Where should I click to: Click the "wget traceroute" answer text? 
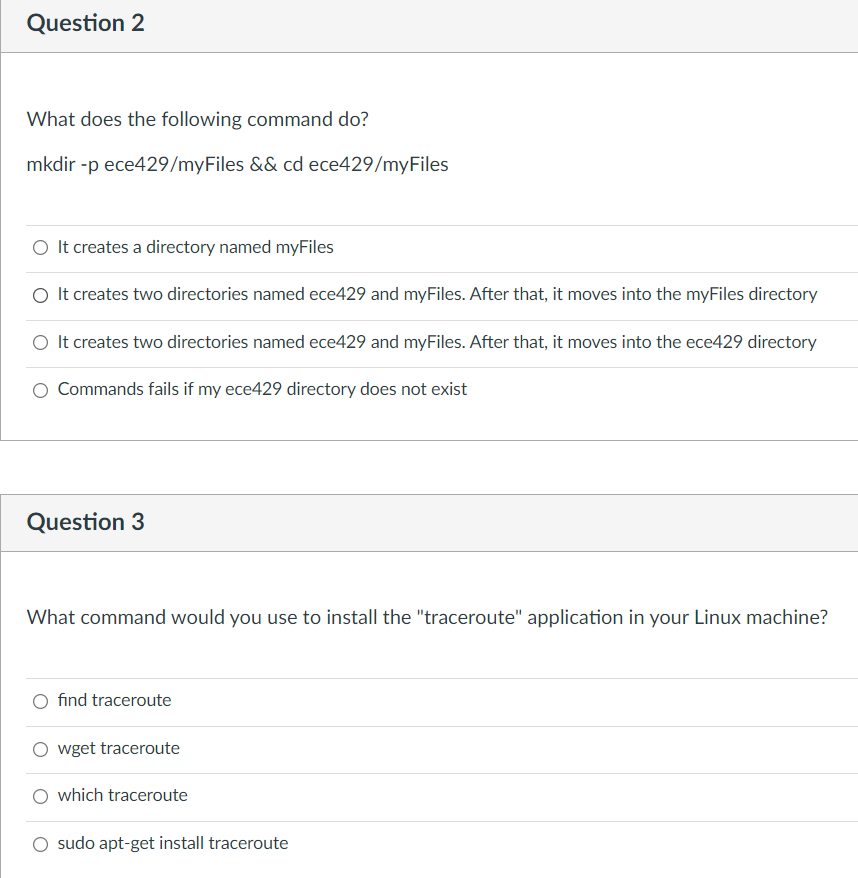(x=118, y=748)
